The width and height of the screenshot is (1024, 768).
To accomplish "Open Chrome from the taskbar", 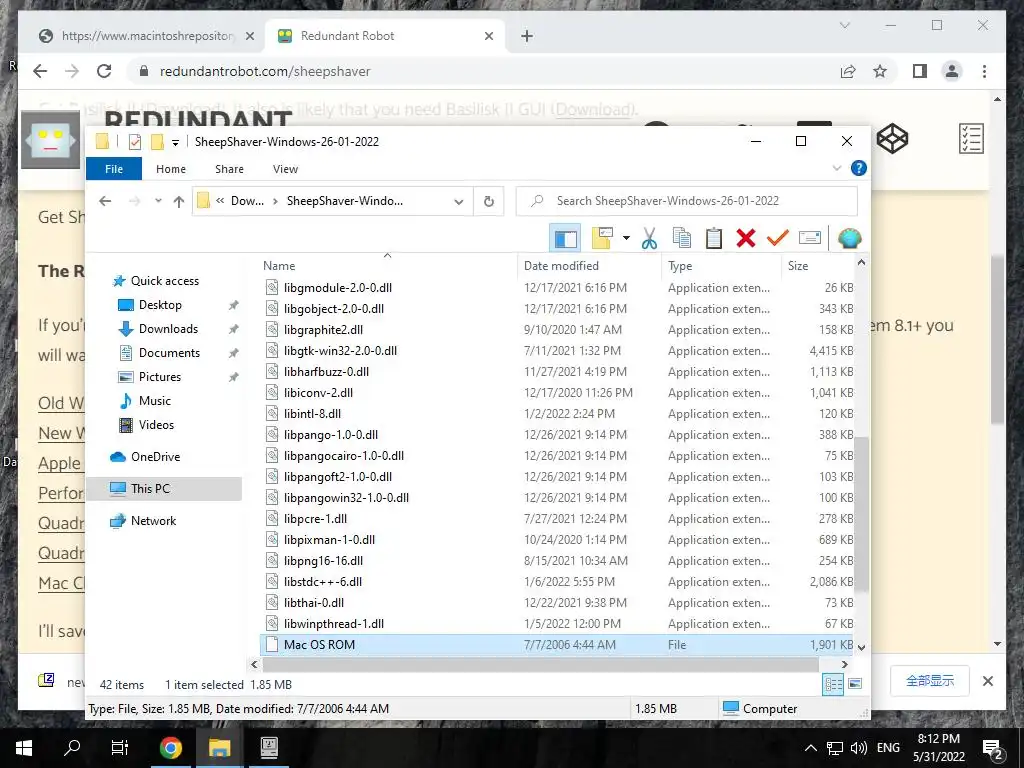I will pos(170,748).
